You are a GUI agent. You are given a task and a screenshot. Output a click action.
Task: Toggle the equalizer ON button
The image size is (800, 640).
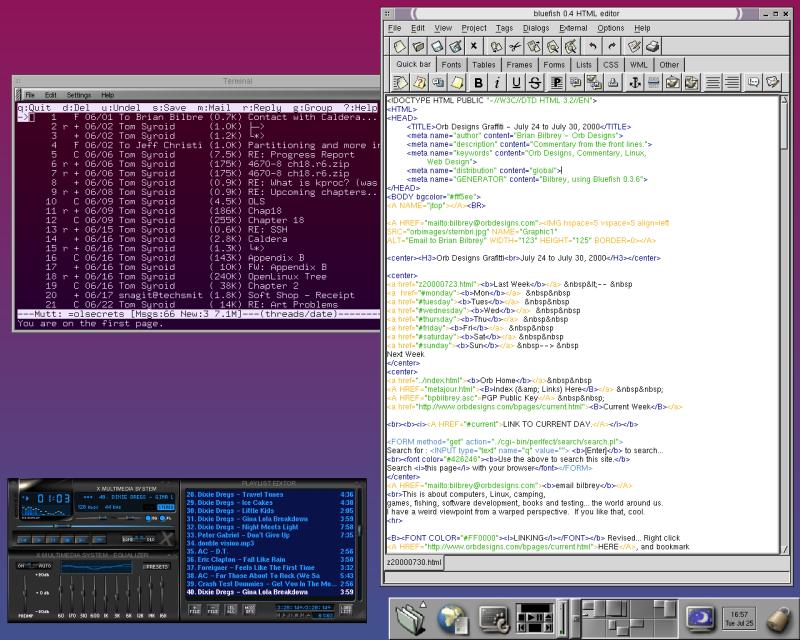click(x=24, y=566)
